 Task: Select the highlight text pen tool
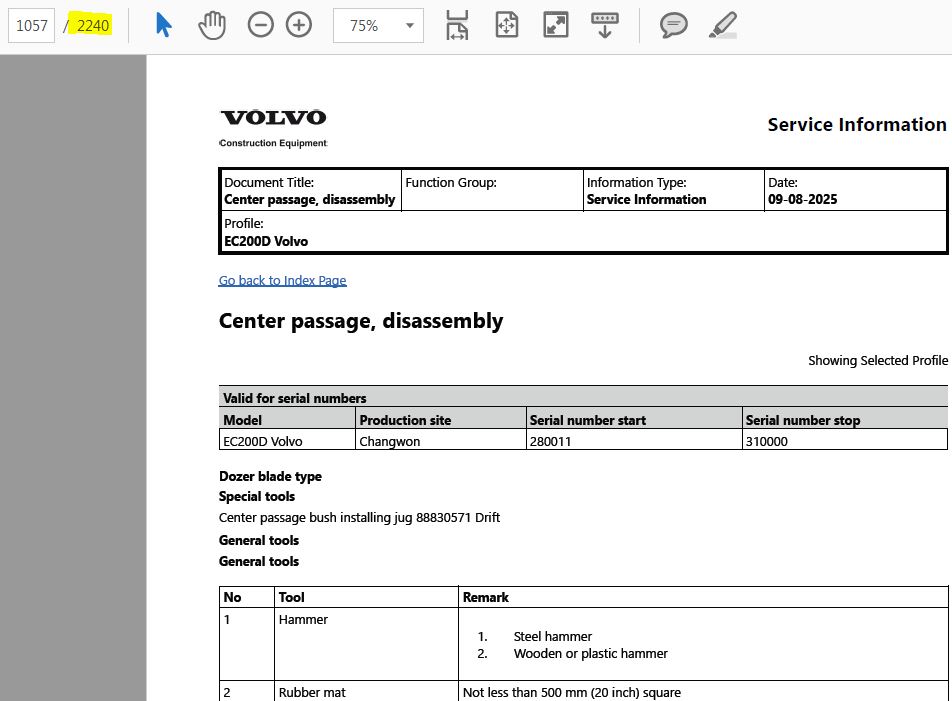(723, 25)
